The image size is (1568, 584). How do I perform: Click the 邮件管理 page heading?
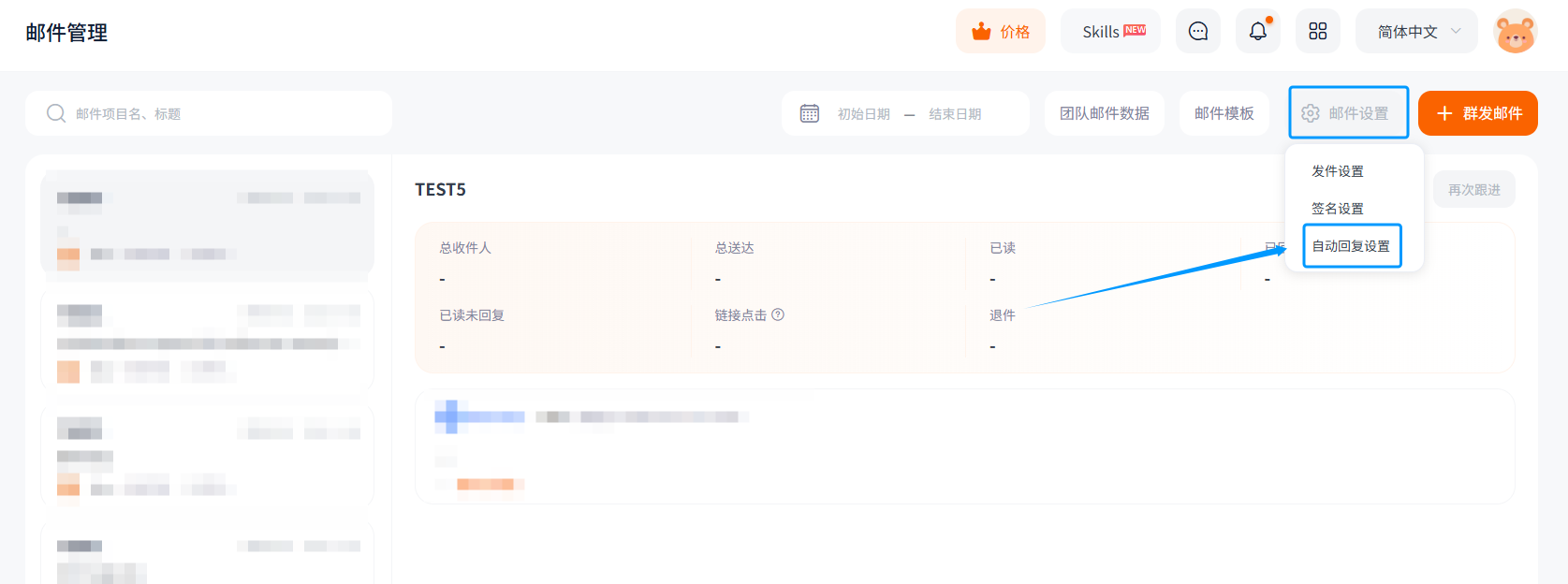(x=66, y=33)
